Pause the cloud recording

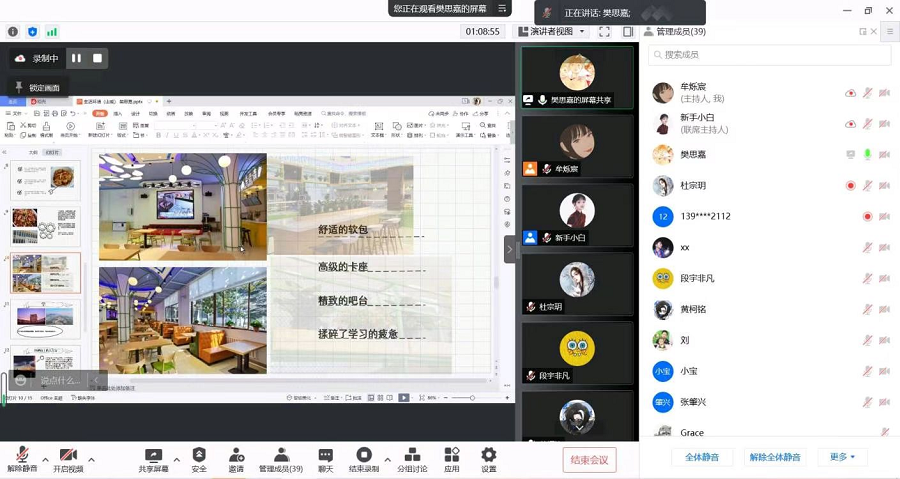pos(76,58)
